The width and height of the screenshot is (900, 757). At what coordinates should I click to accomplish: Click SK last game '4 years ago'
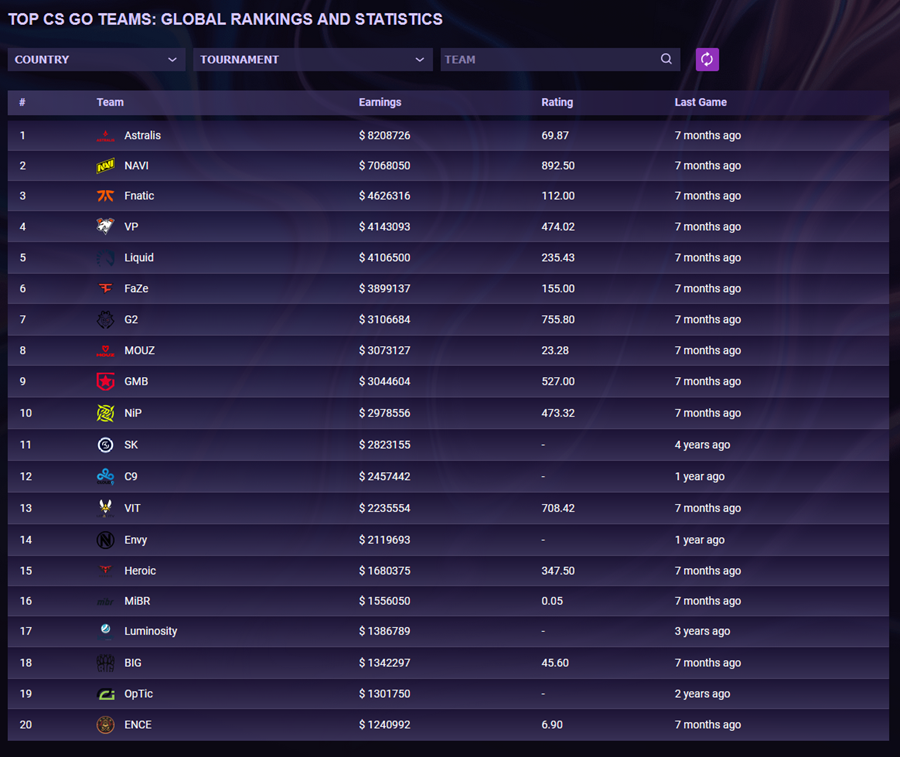point(702,445)
